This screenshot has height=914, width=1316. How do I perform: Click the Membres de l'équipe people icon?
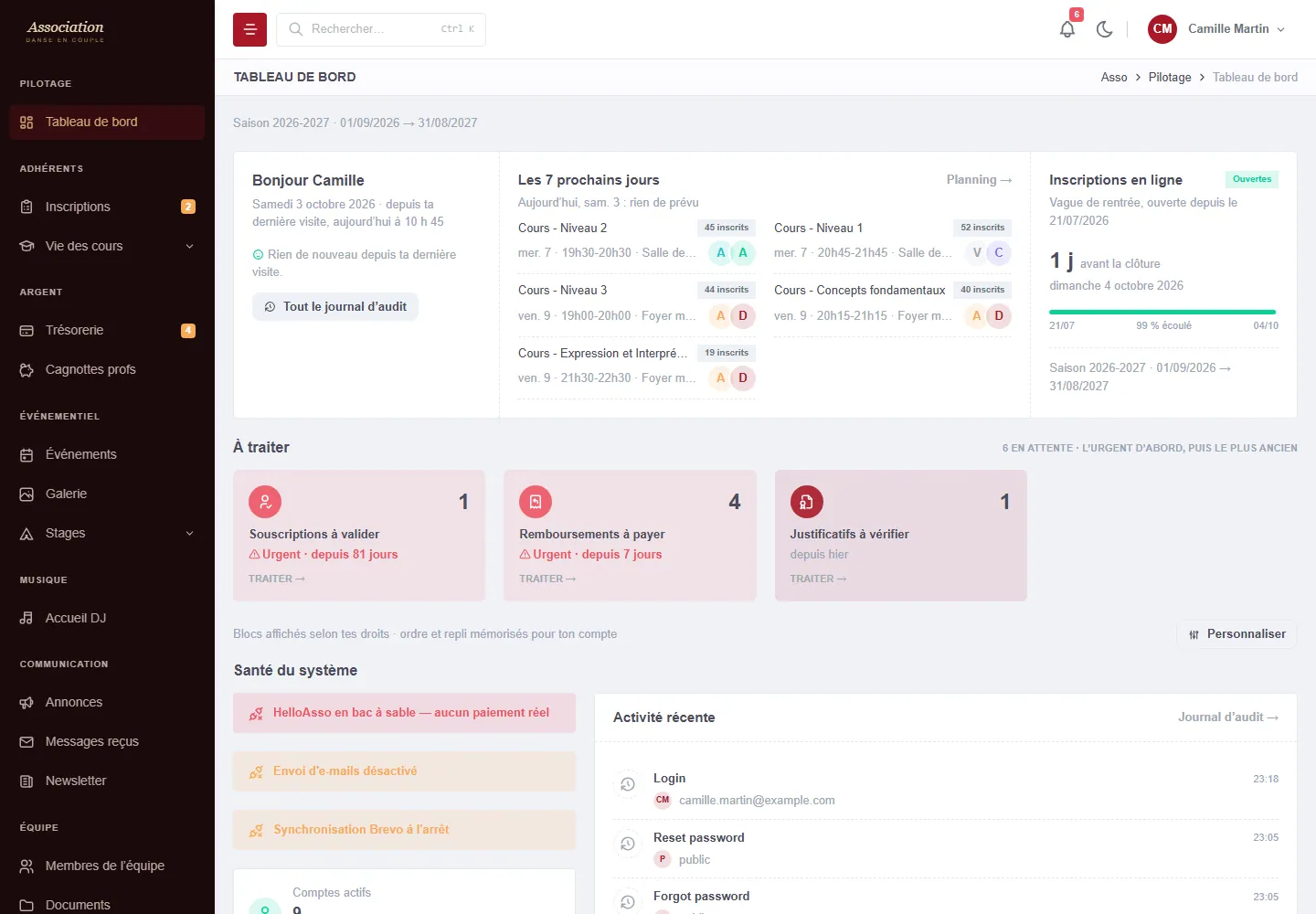click(27, 866)
